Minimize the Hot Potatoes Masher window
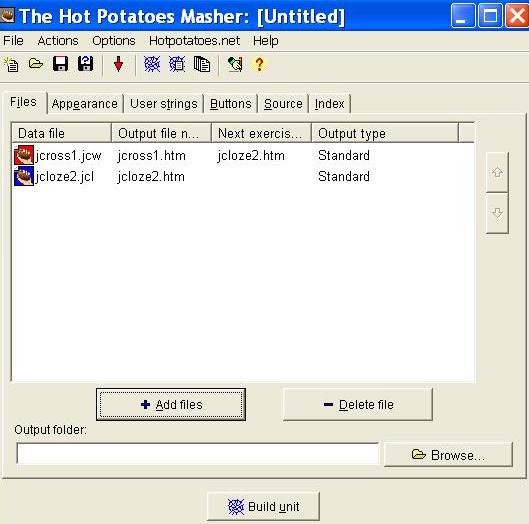 [463, 15]
